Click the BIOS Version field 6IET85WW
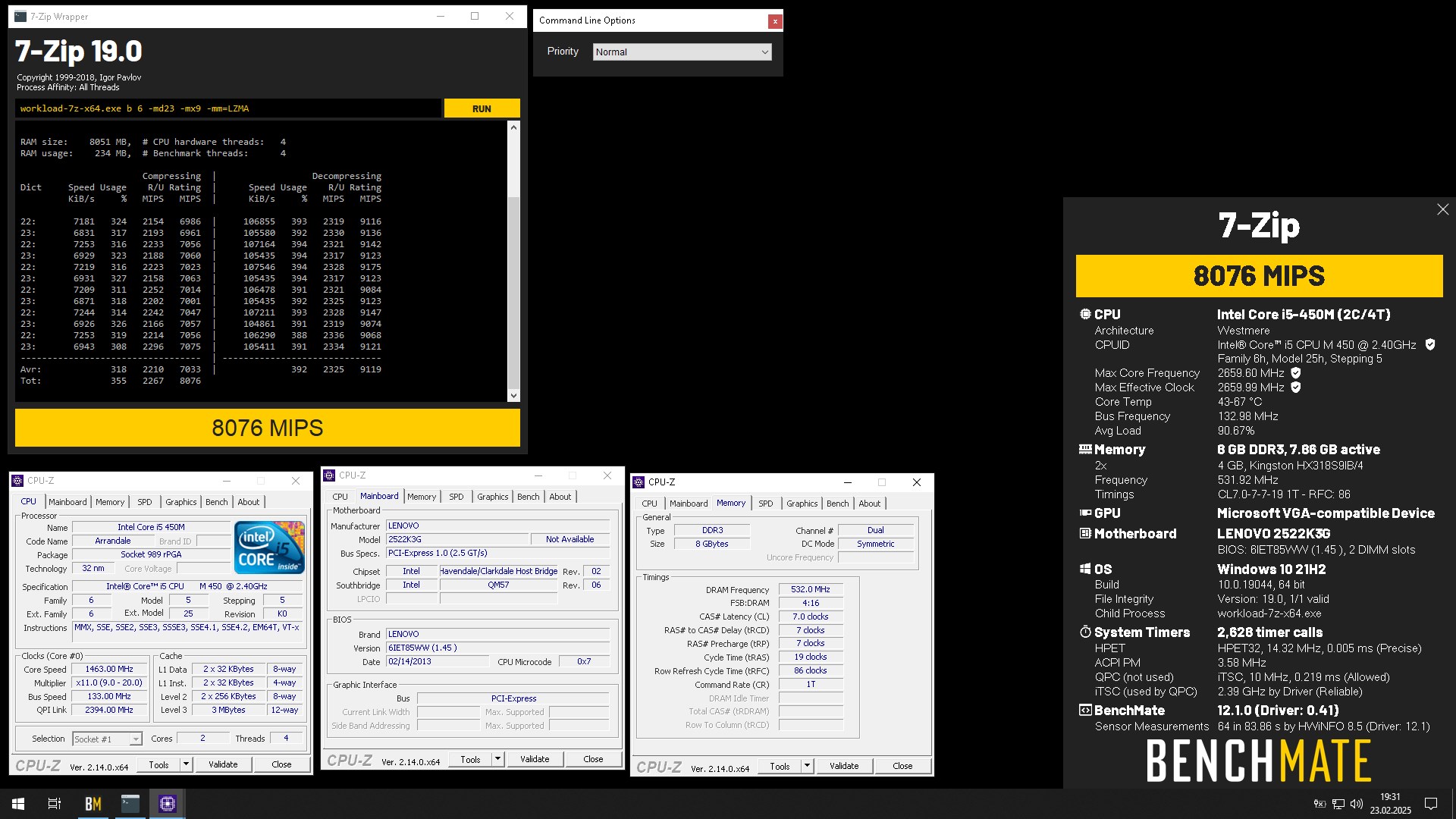The height and width of the screenshot is (819, 1456). [x=497, y=648]
